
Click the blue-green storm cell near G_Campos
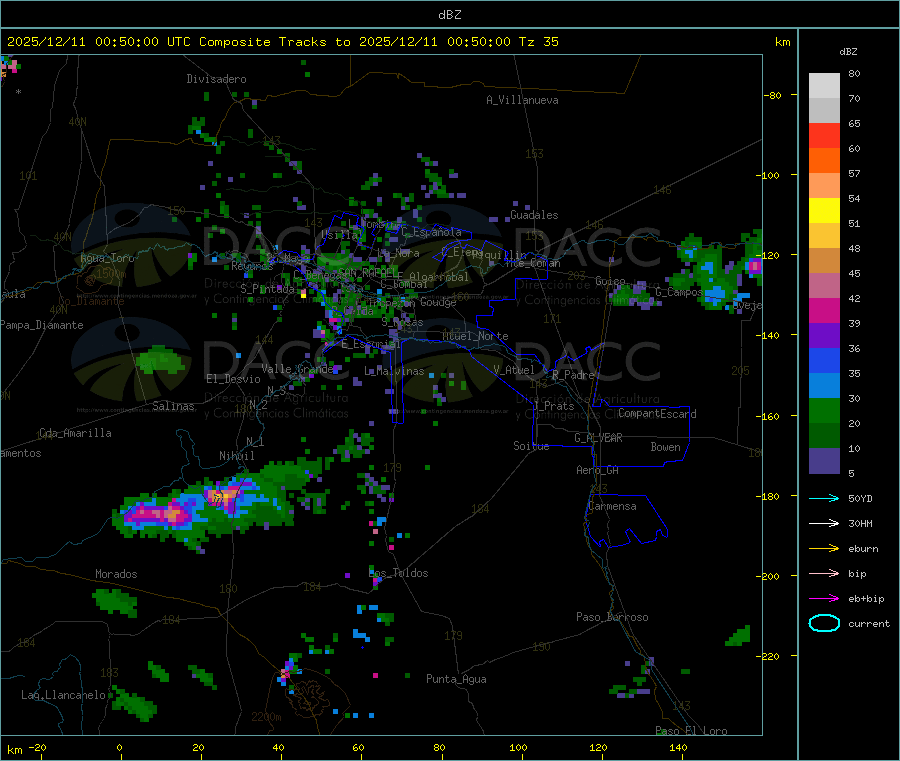point(709,275)
